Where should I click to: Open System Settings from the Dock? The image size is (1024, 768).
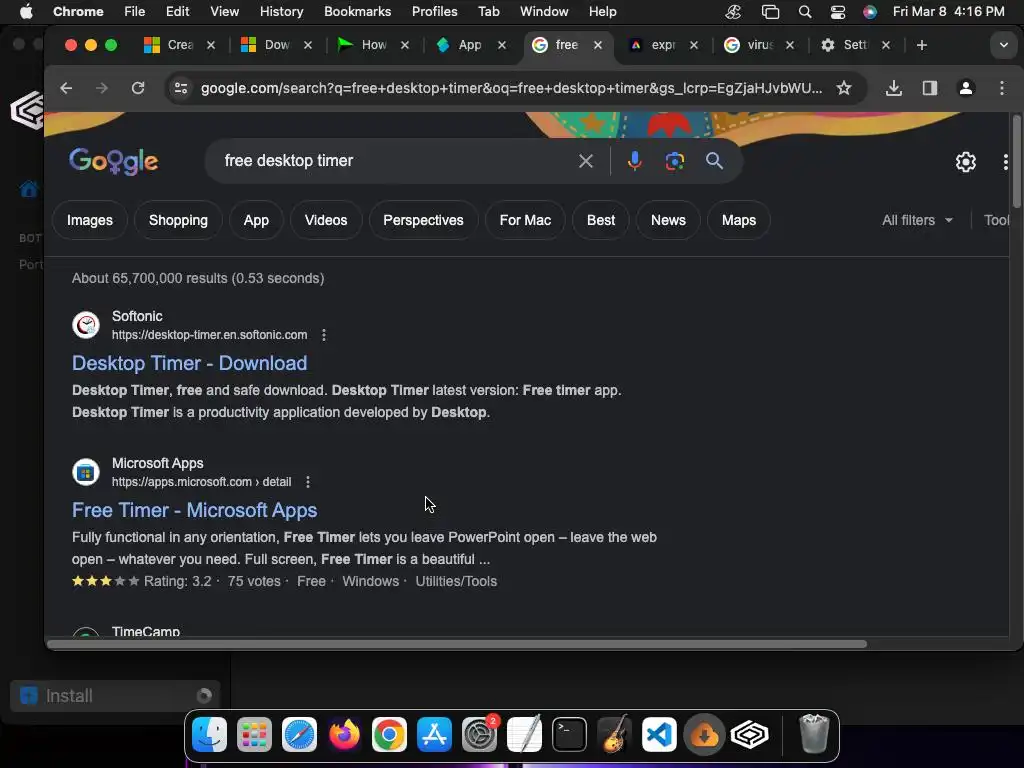coord(480,735)
